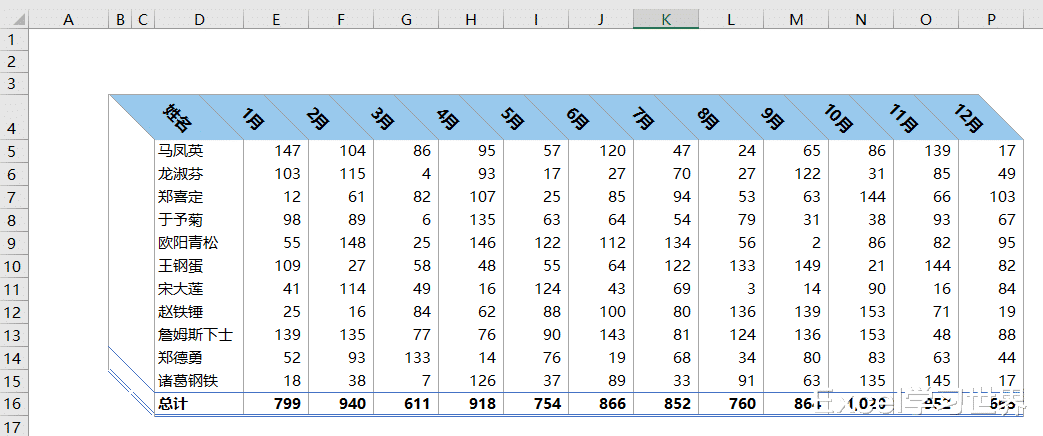Select column P header
1043x436 pixels.
point(991,20)
